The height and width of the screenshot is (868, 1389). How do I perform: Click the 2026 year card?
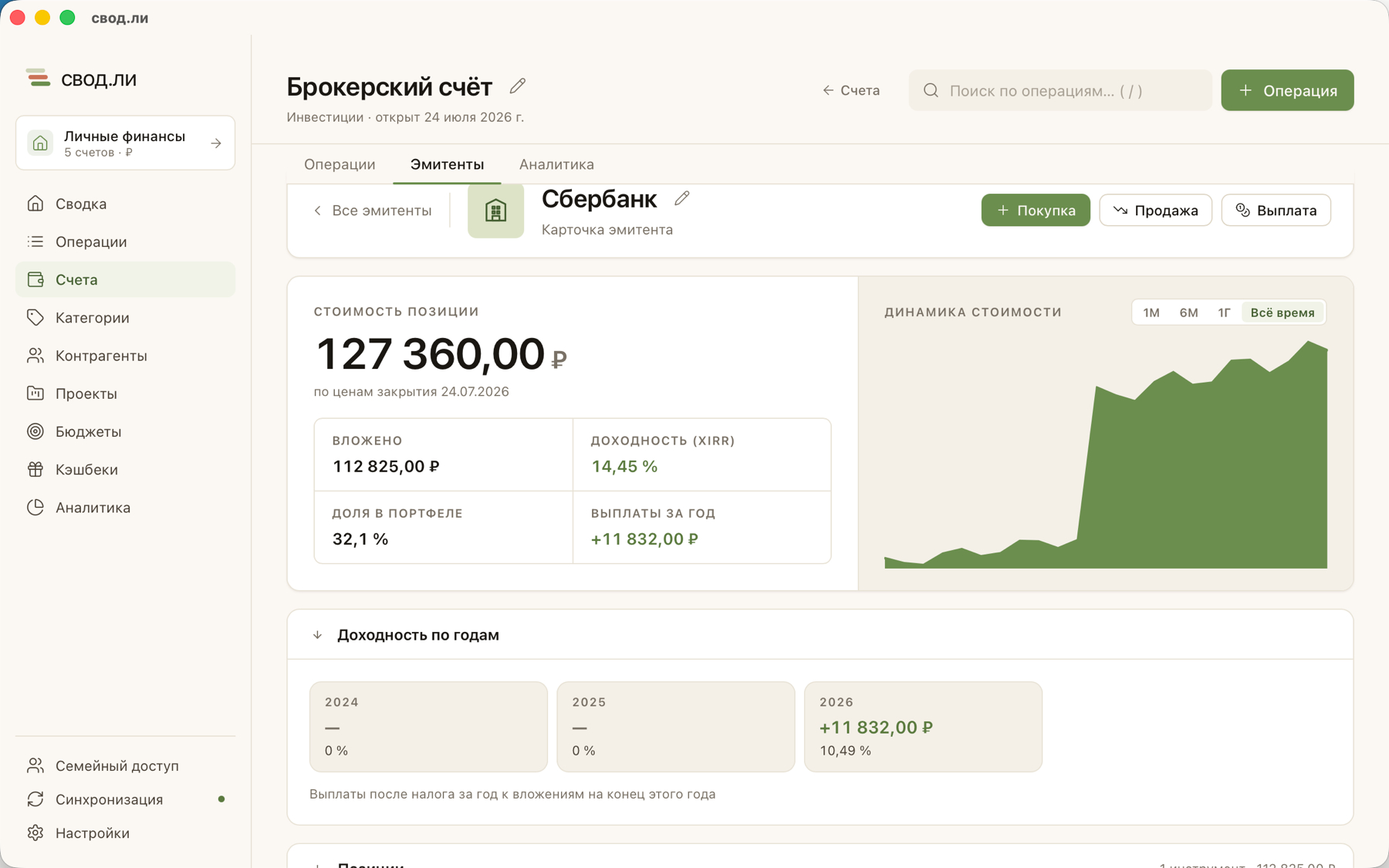[x=923, y=726]
